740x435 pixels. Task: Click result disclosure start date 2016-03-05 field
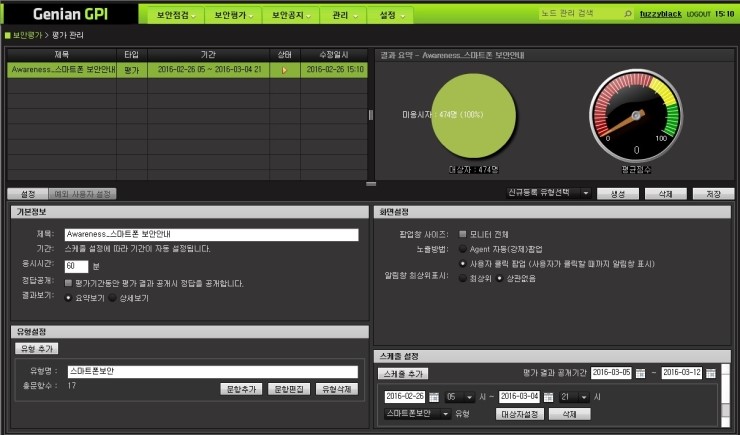click(x=611, y=373)
